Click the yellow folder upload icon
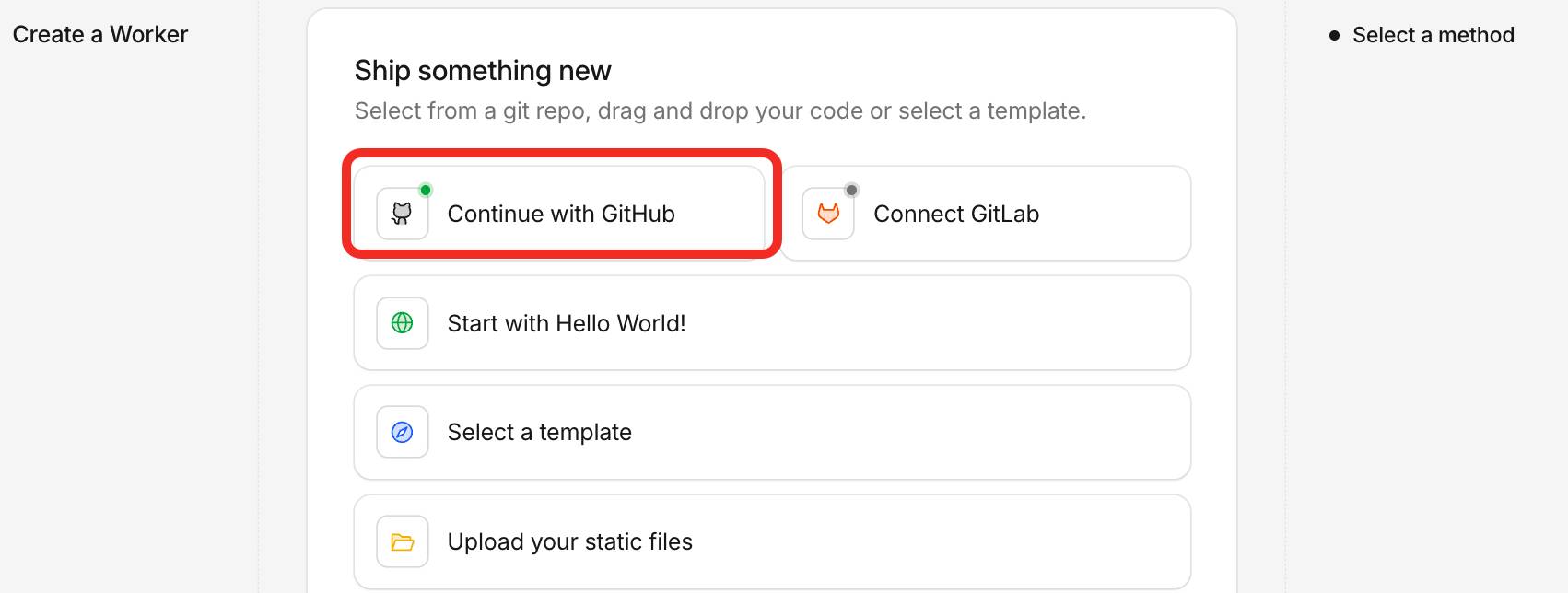This screenshot has width=1568, height=593. coord(402,541)
